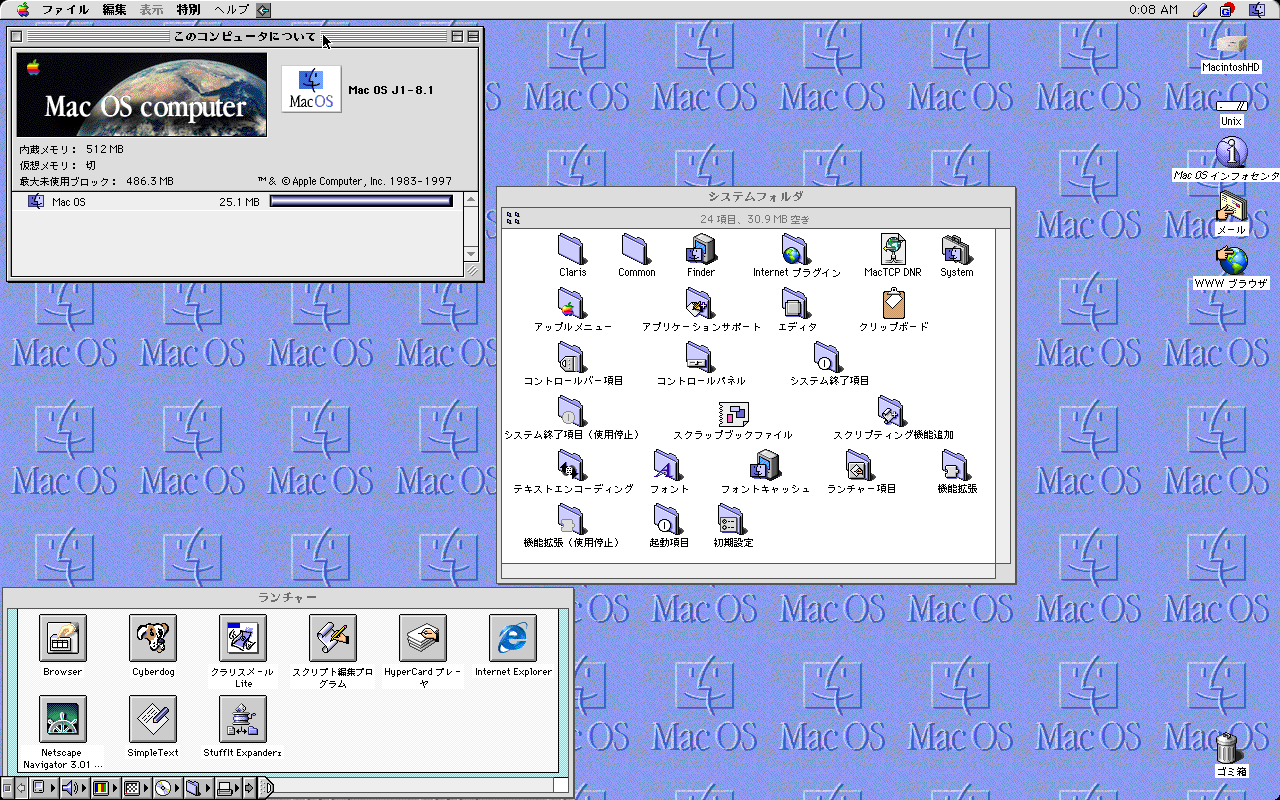Open Mac OS インフォセンター desktop icon

(x=1231, y=152)
